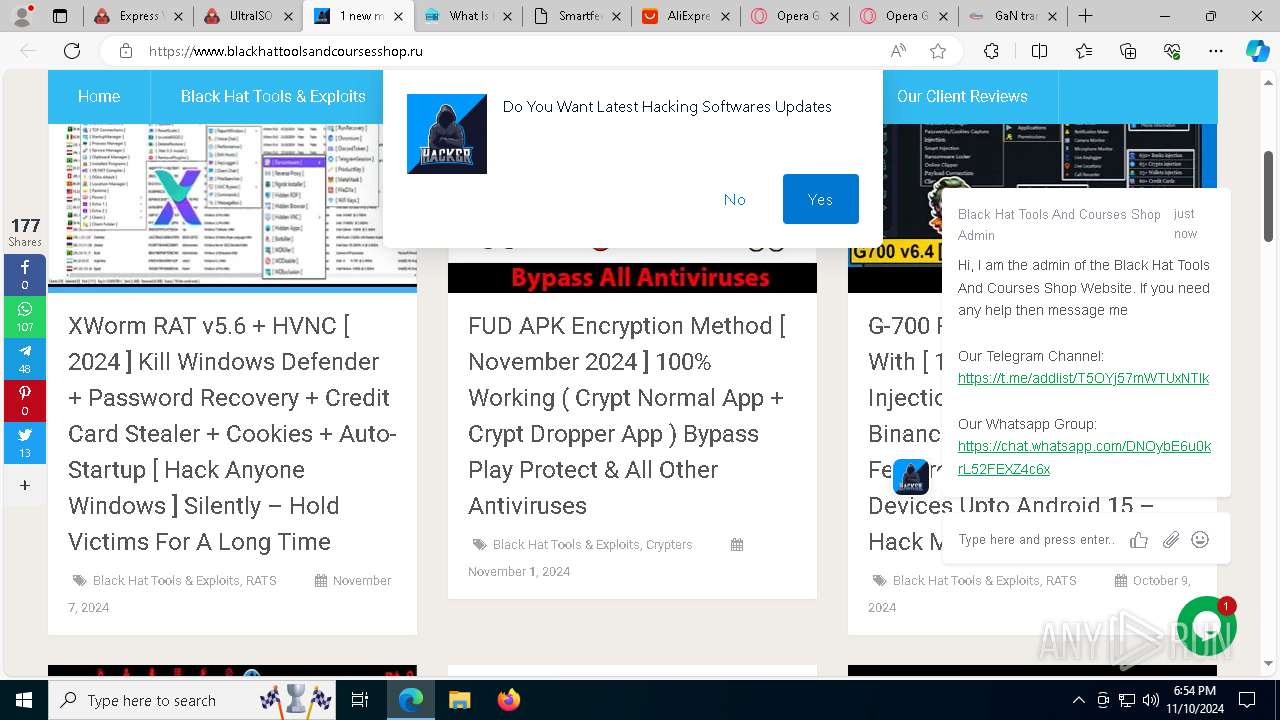
Task: Switch to the Smartfe tab
Action: 578,16
